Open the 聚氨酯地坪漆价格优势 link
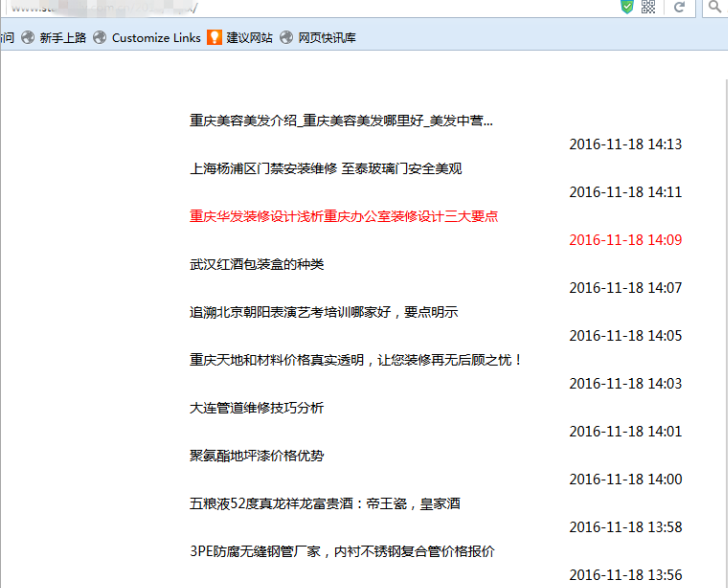 click(257, 456)
